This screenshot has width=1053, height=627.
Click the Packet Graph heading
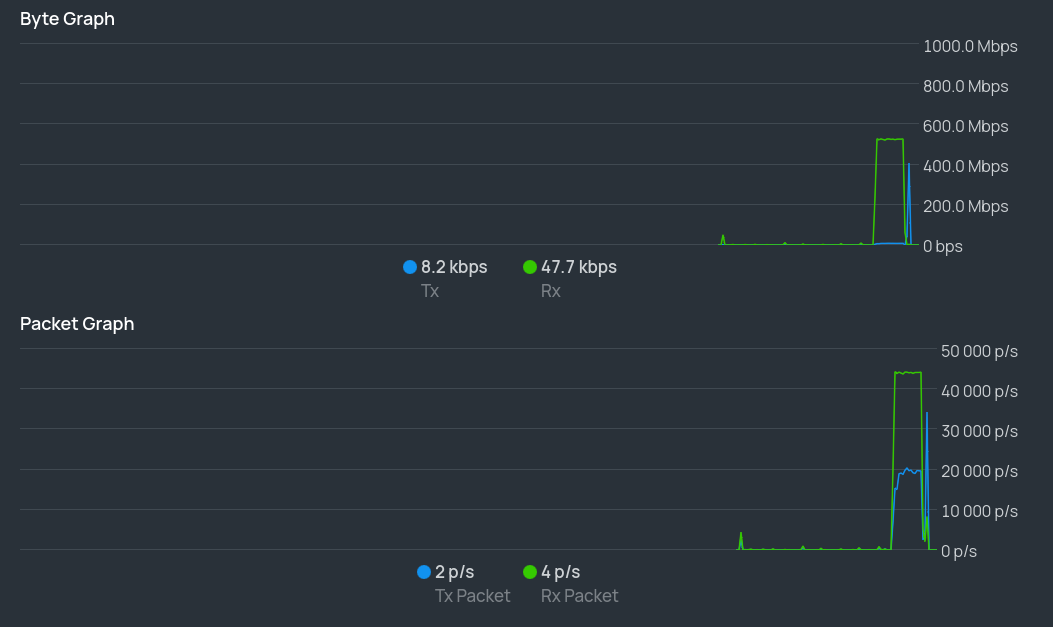[77, 324]
